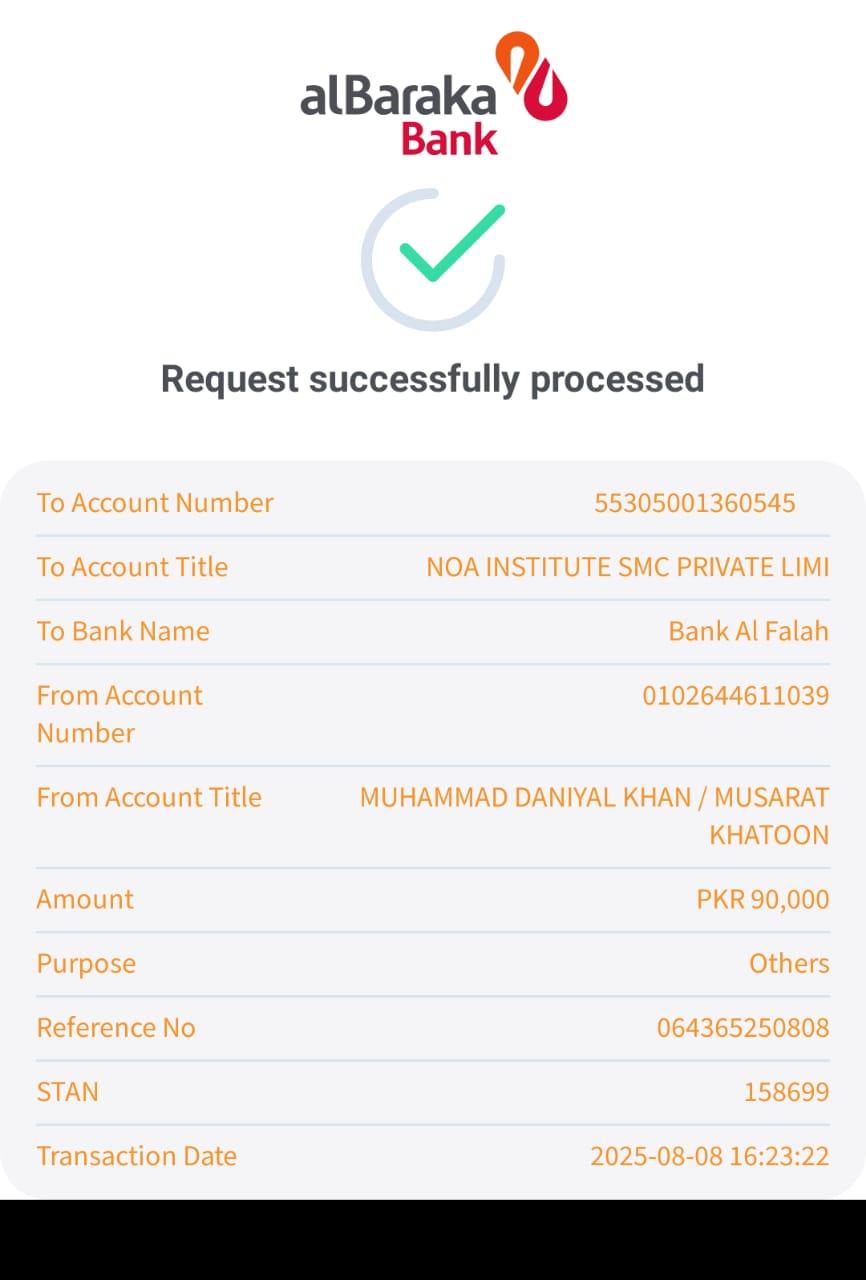Select From Account Number 0102644611039
Viewport: 866px width, 1280px height.
point(735,695)
